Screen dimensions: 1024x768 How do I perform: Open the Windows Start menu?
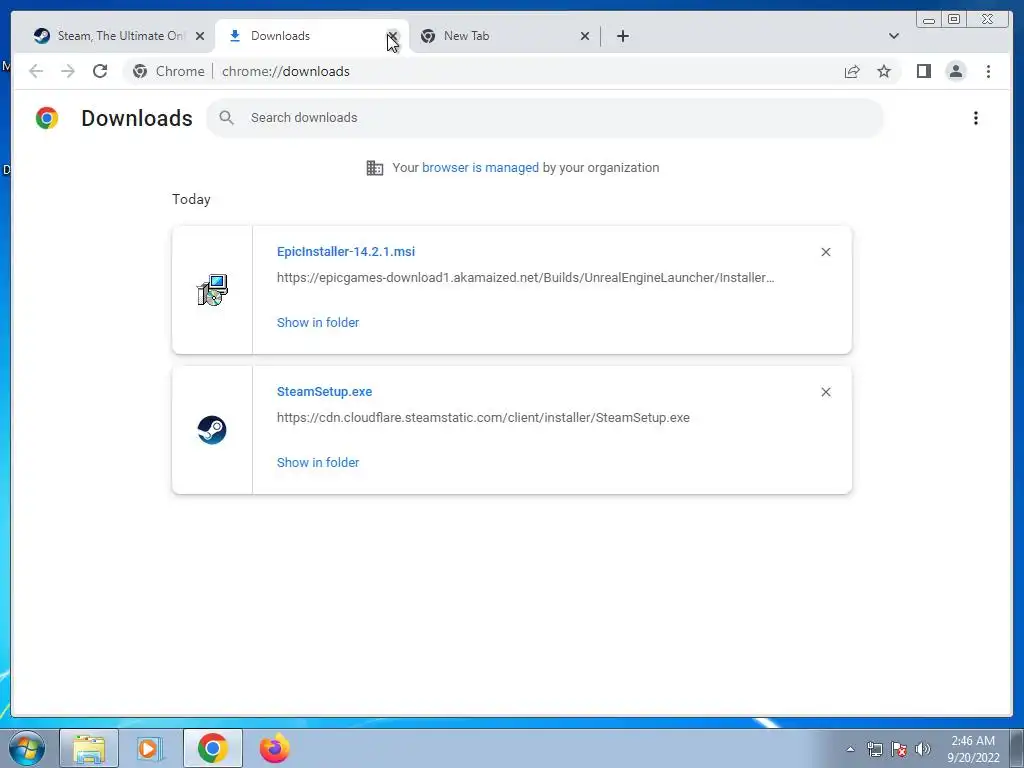pyautogui.click(x=27, y=748)
